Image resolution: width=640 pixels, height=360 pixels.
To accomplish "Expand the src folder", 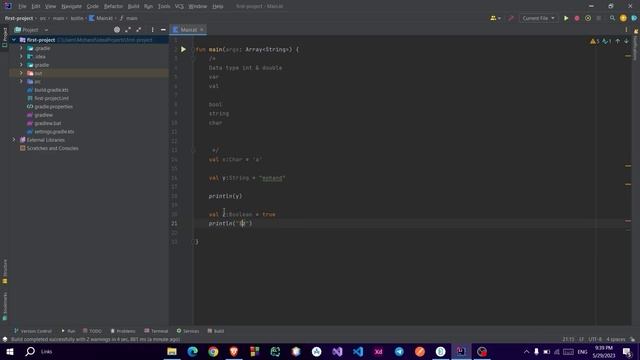I will [x=21, y=82].
